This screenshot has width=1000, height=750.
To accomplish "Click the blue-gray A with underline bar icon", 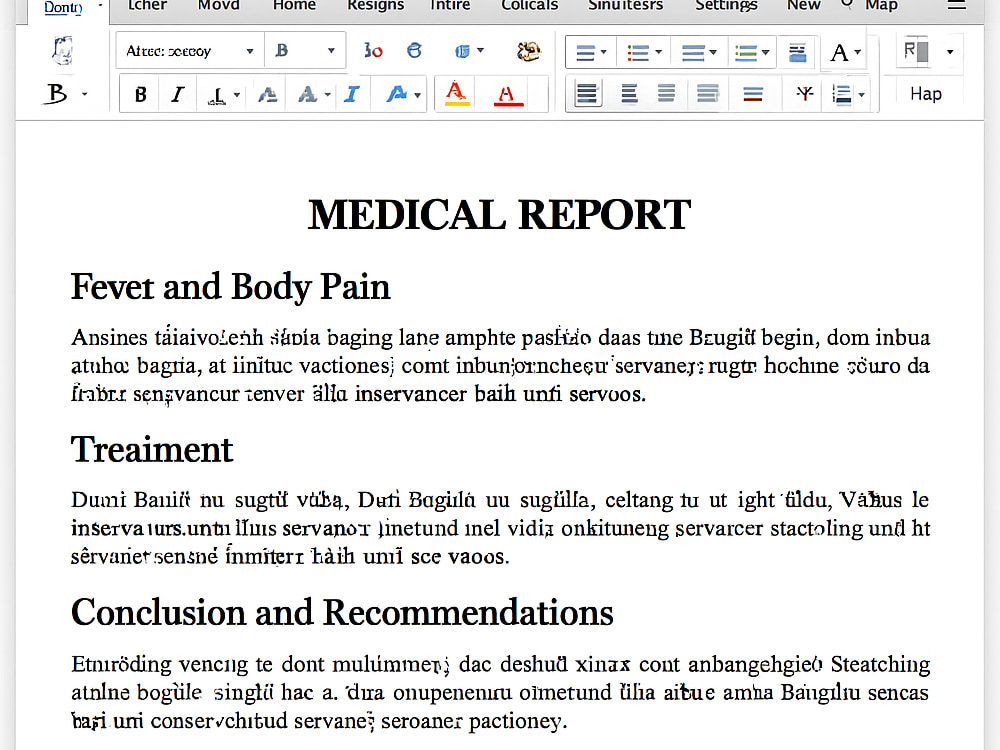I will pos(267,95).
